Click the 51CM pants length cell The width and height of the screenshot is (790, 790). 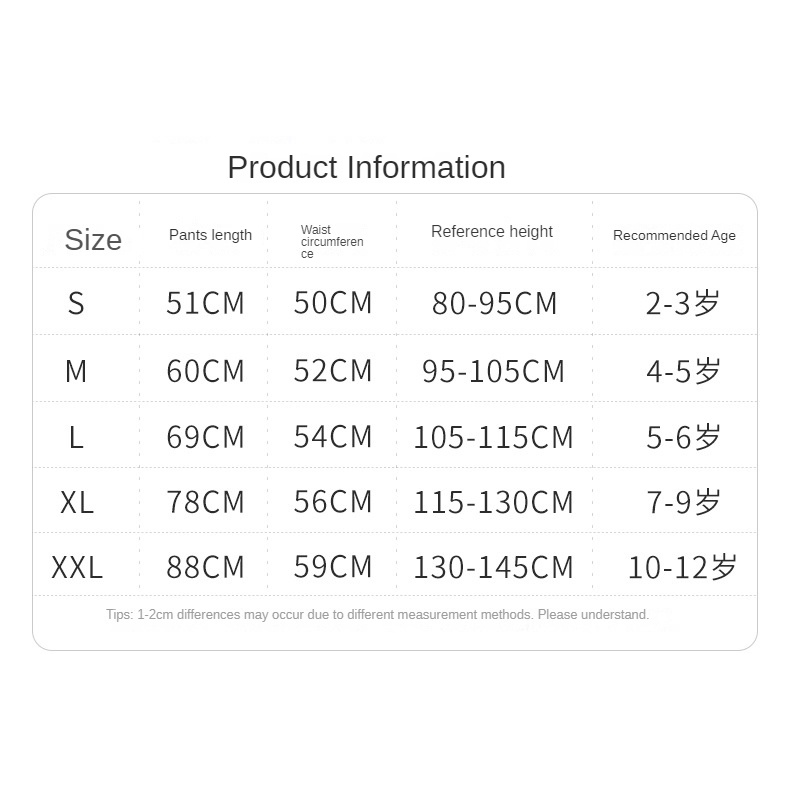coord(205,303)
